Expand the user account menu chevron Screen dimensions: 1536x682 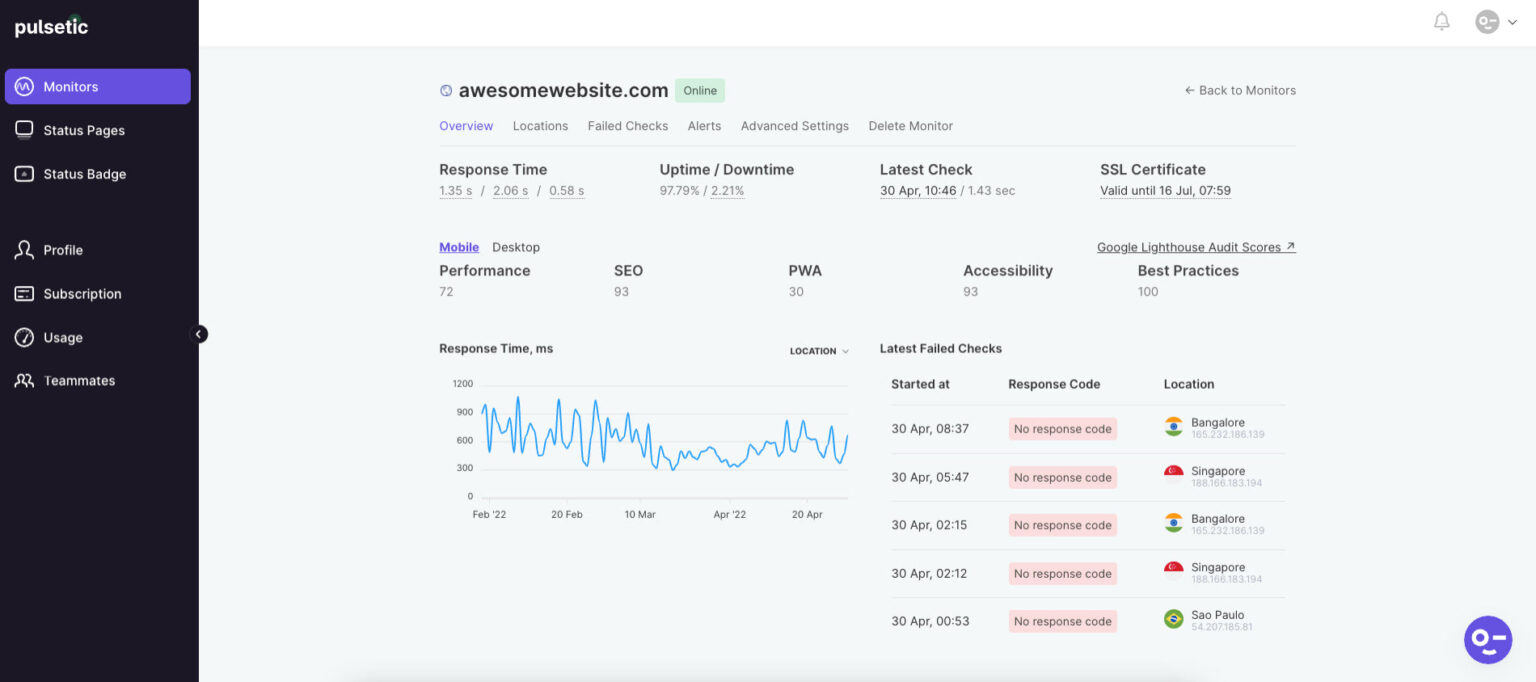pos(1514,21)
